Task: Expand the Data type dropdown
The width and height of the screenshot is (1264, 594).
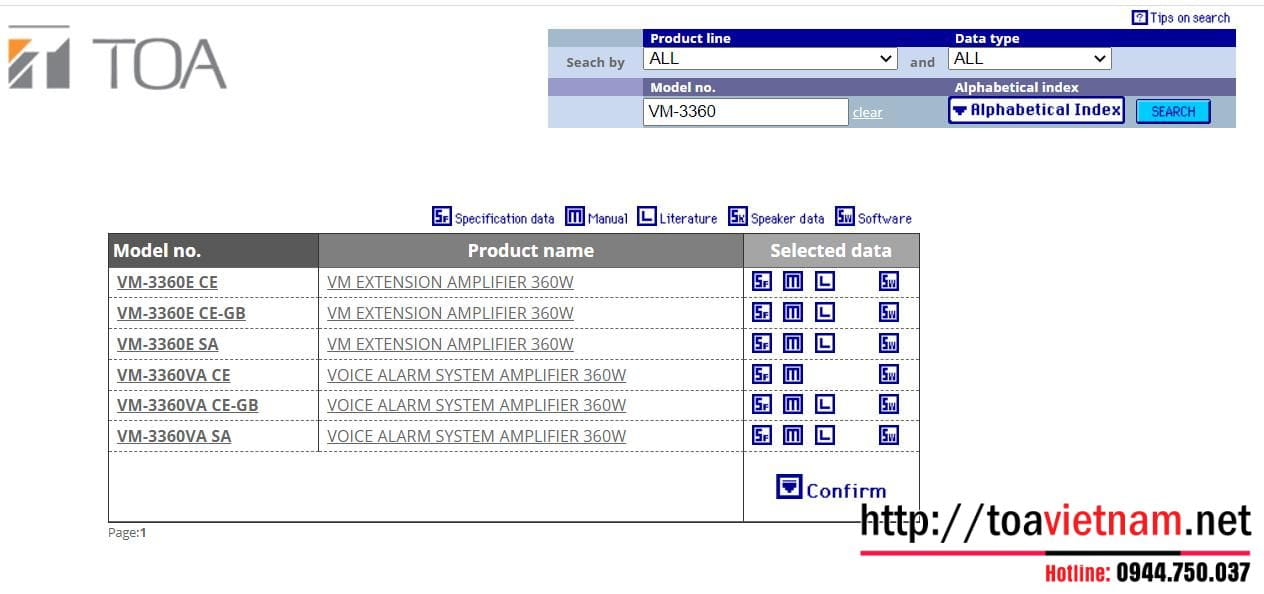Action: click(x=1030, y=59)
